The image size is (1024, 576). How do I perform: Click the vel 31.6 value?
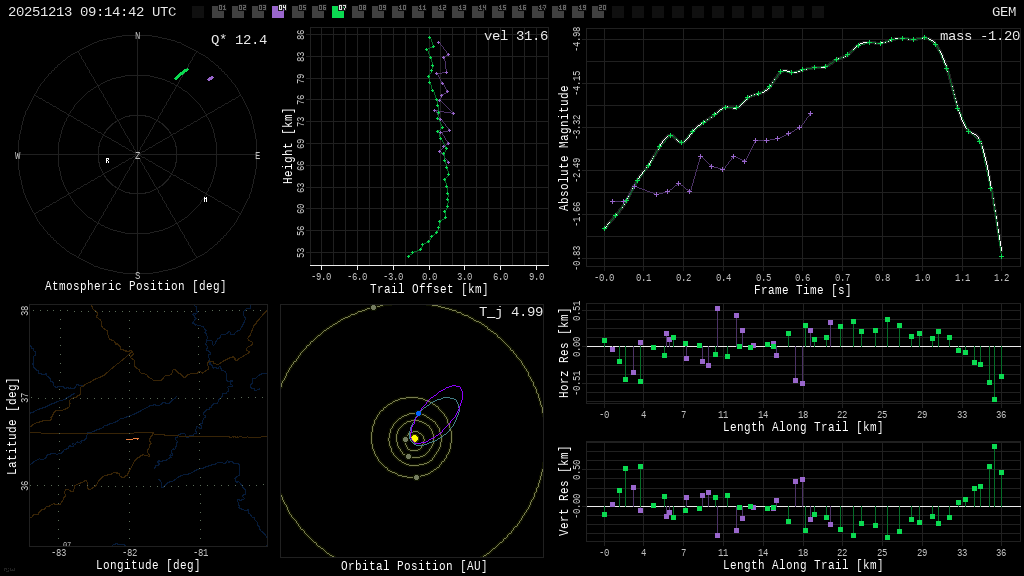click(x=516, y=36)
